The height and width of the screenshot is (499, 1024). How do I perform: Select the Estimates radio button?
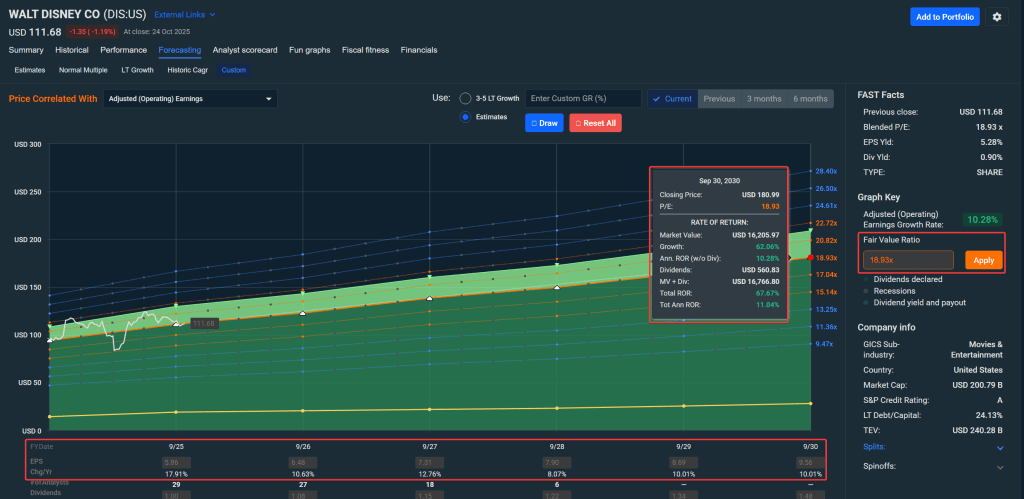465,117
